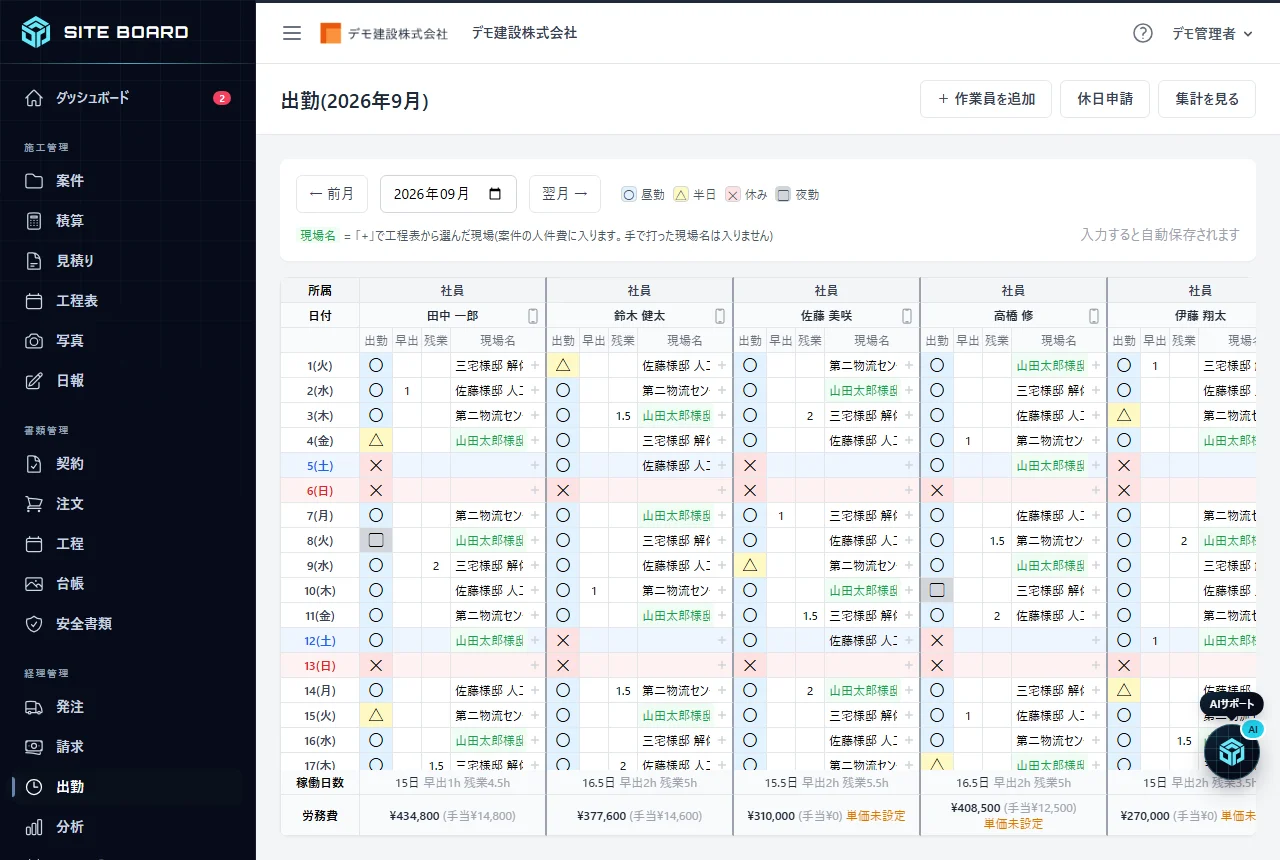This screenshot has width=1280, height=860.
Task: Open 安全書類 from sidebar
Action: (x=128, y=624)
